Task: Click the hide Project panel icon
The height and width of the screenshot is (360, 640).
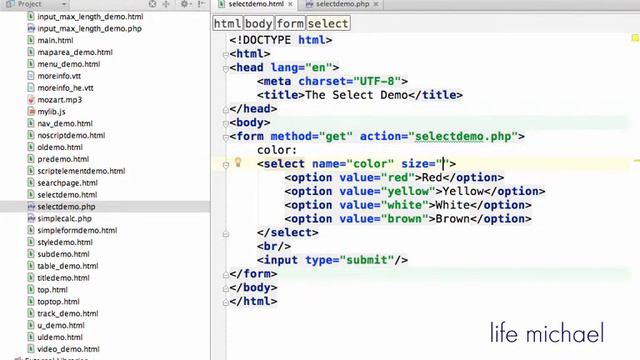Action: click(x=202, y=4)
